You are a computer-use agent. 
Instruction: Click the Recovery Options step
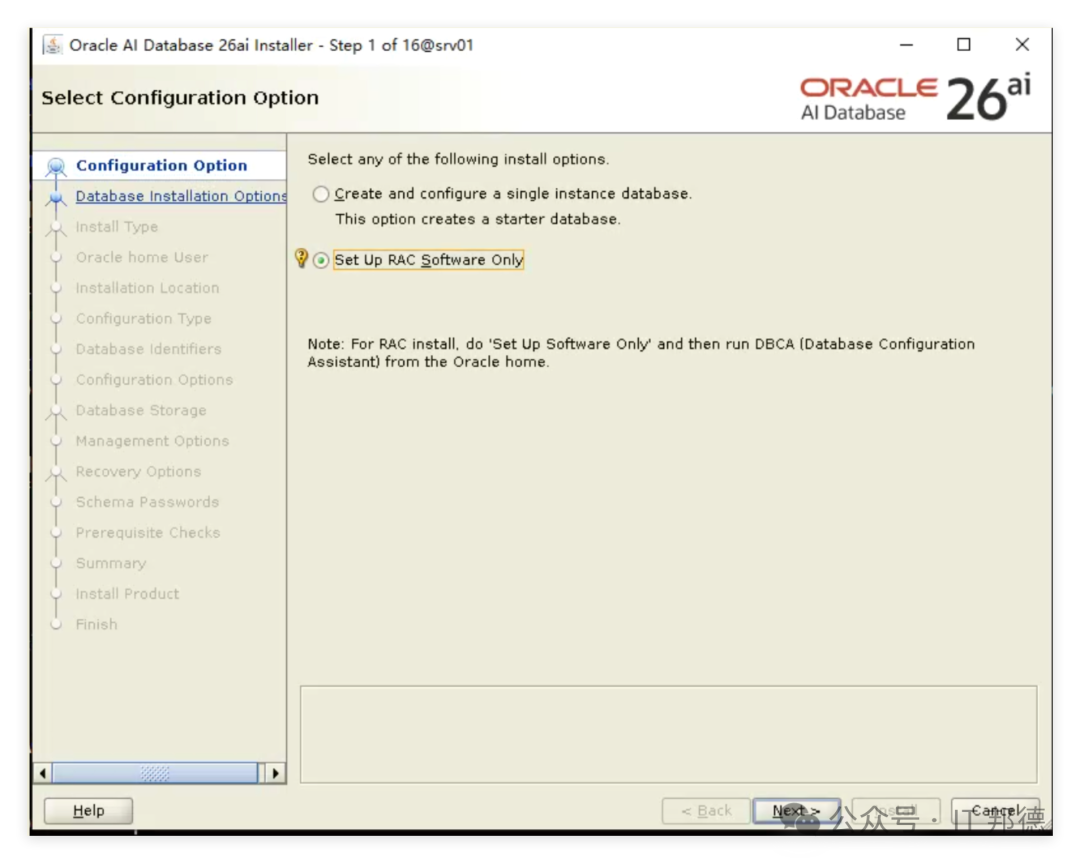pos(138,472)
